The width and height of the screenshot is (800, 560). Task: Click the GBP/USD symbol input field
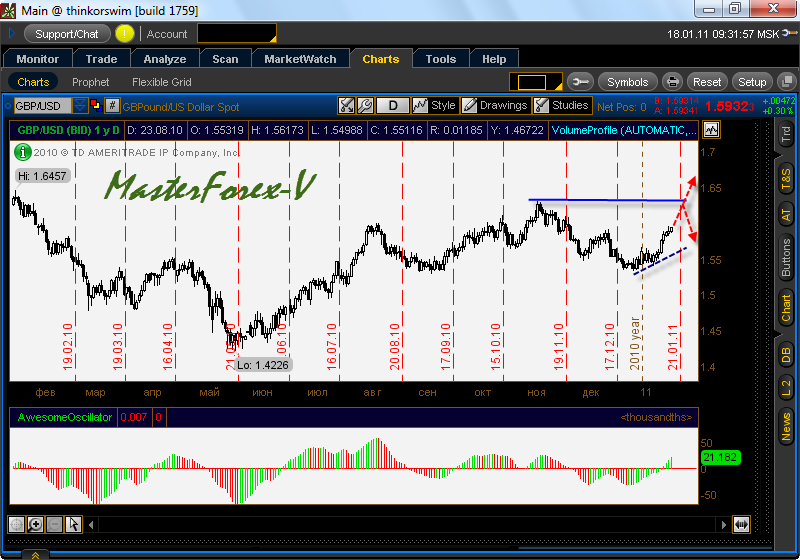(43, 106)
